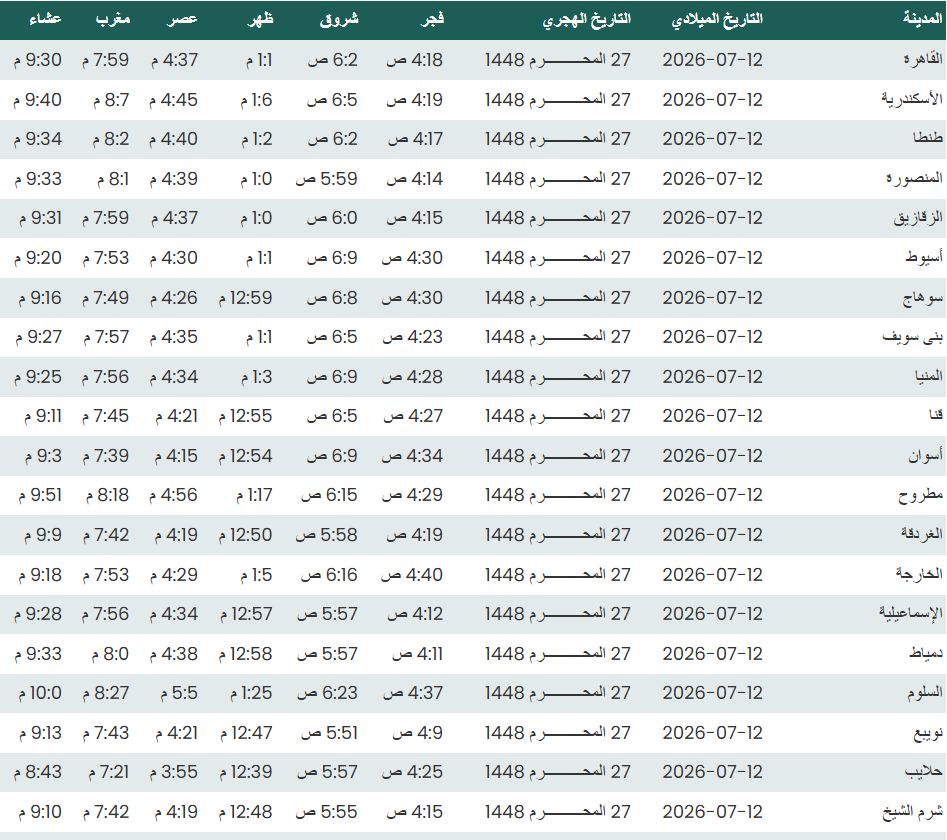The image size is (947, 840).
Task: Click the مغرب column header
Action: (x=112, y=19)
